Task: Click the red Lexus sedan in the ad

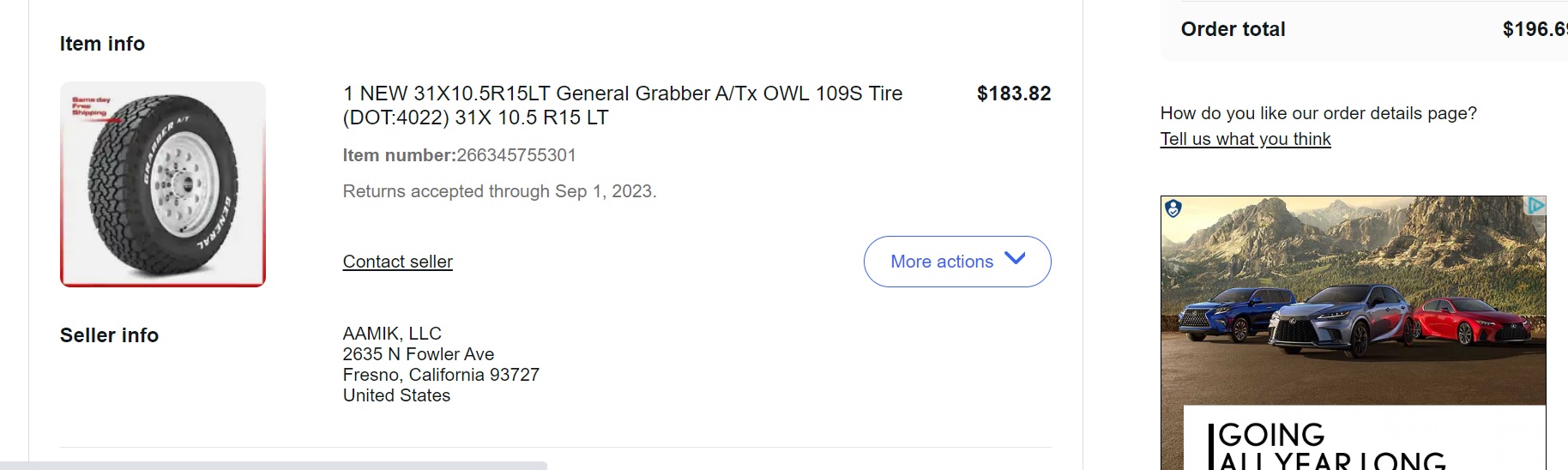Action: pyautogui.click(x=1468, y=321)
